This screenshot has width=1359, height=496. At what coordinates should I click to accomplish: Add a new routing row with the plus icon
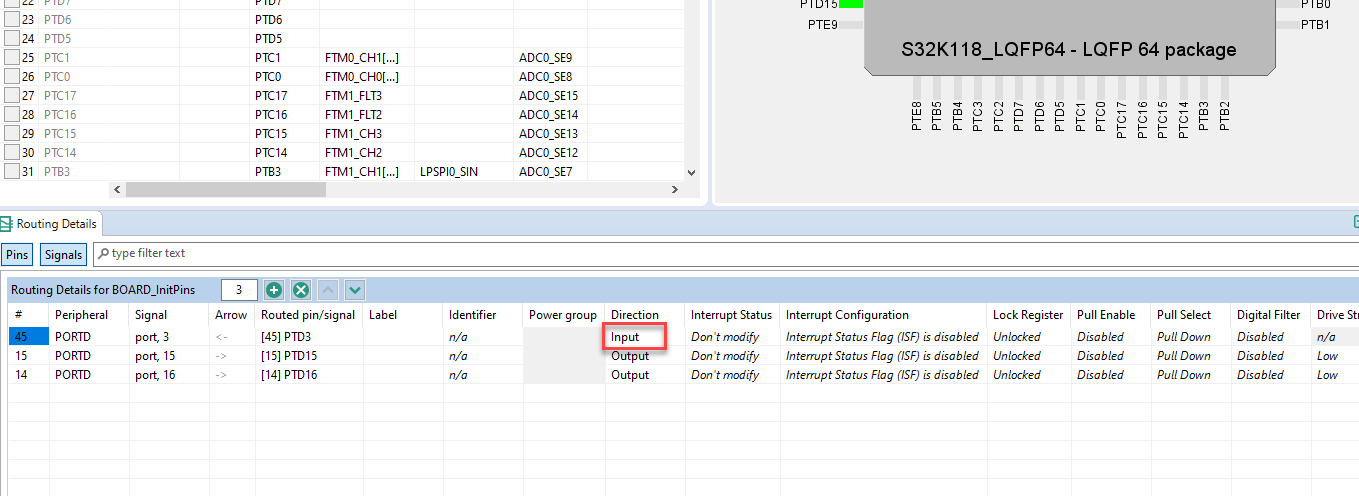pos(274,290)
